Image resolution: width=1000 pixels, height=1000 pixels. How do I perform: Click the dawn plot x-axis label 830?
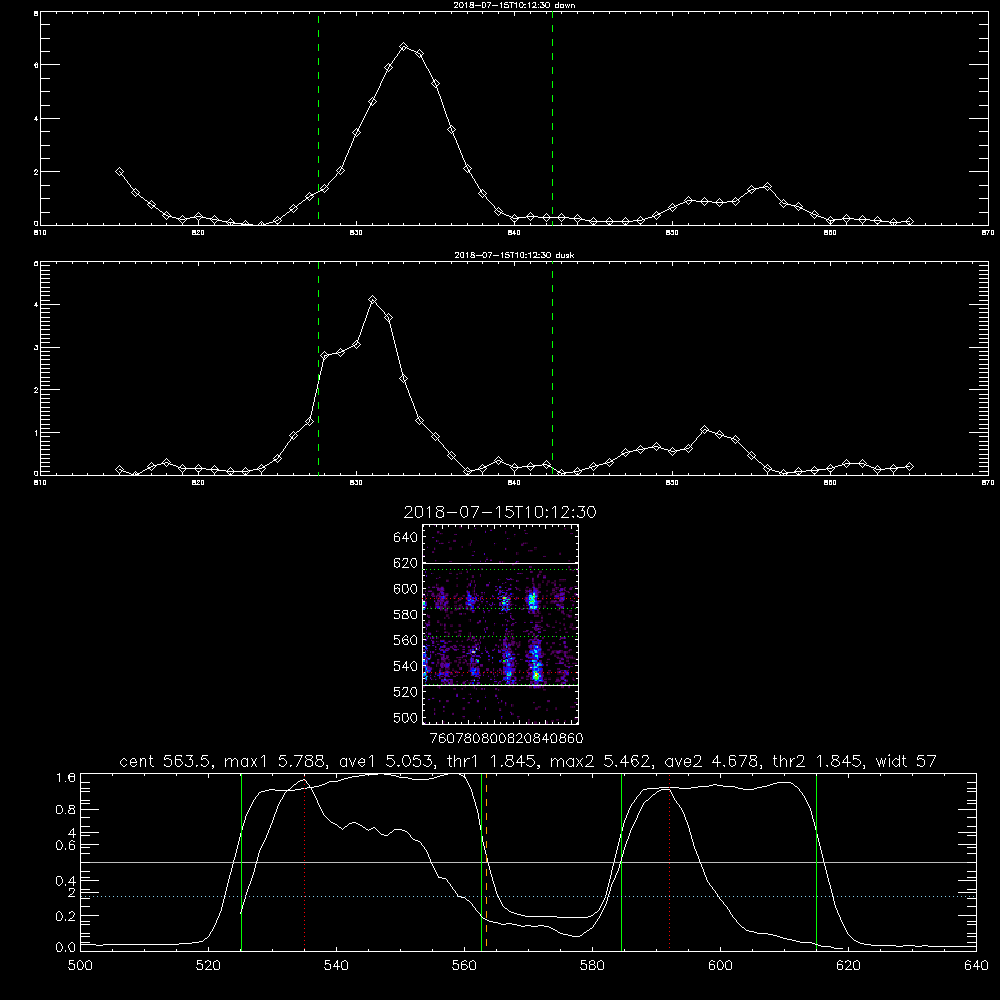tap(356, 233)
